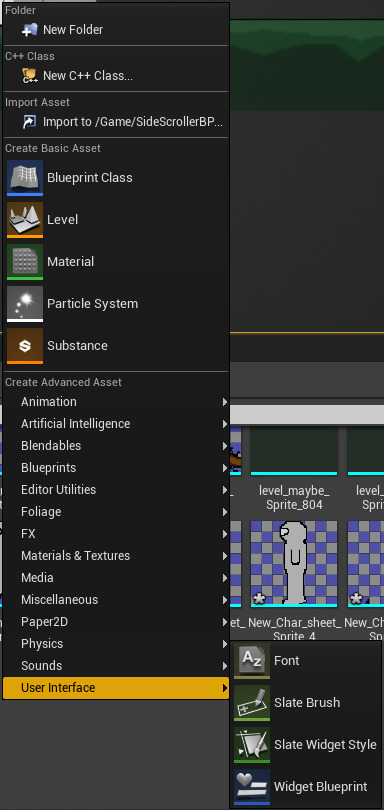Expand arrow next to Sounds
The image size is (384, 810).
[225, 666]
